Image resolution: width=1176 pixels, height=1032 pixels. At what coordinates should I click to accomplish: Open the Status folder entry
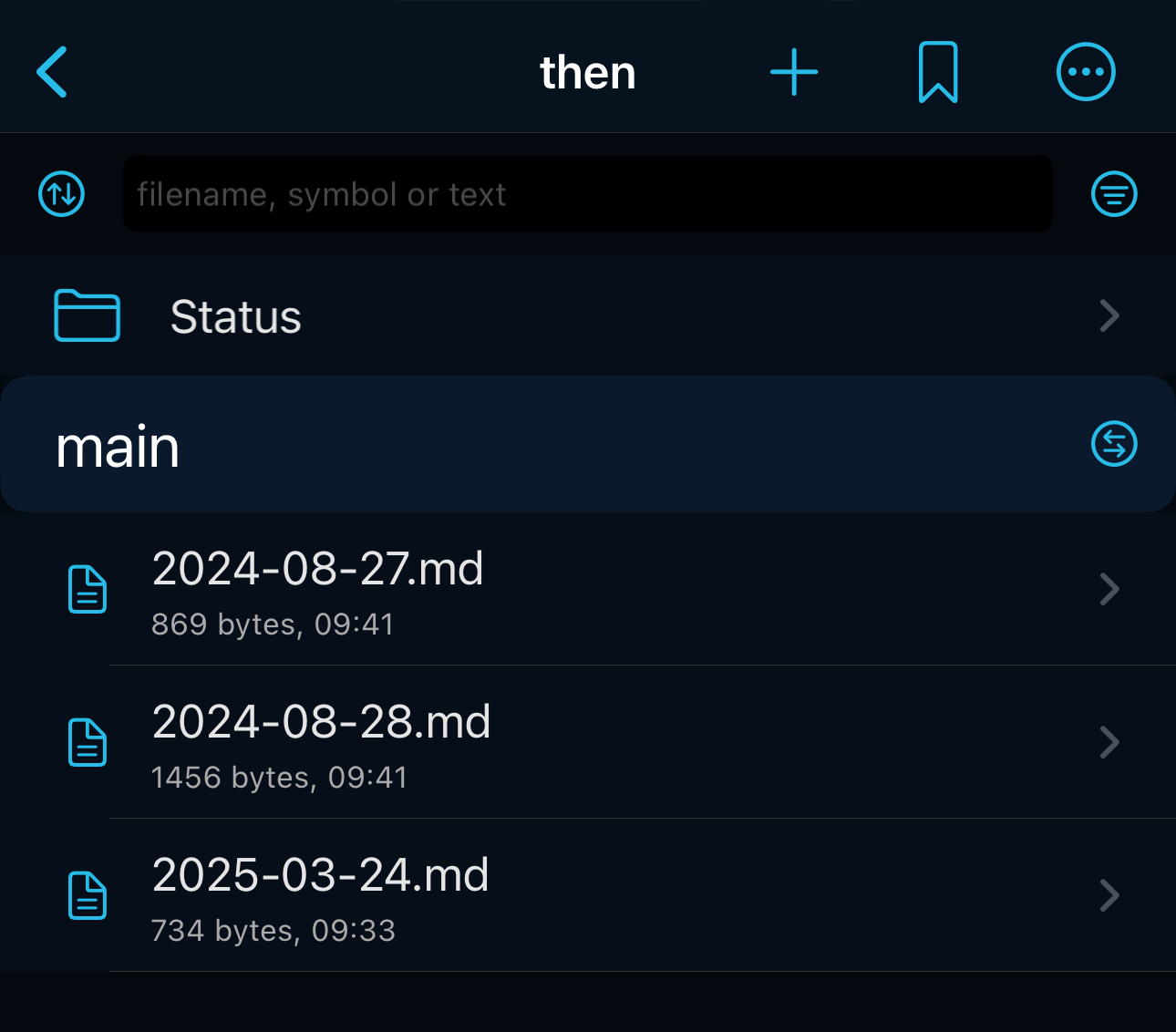pyautogui.click(x=588, y=316)
